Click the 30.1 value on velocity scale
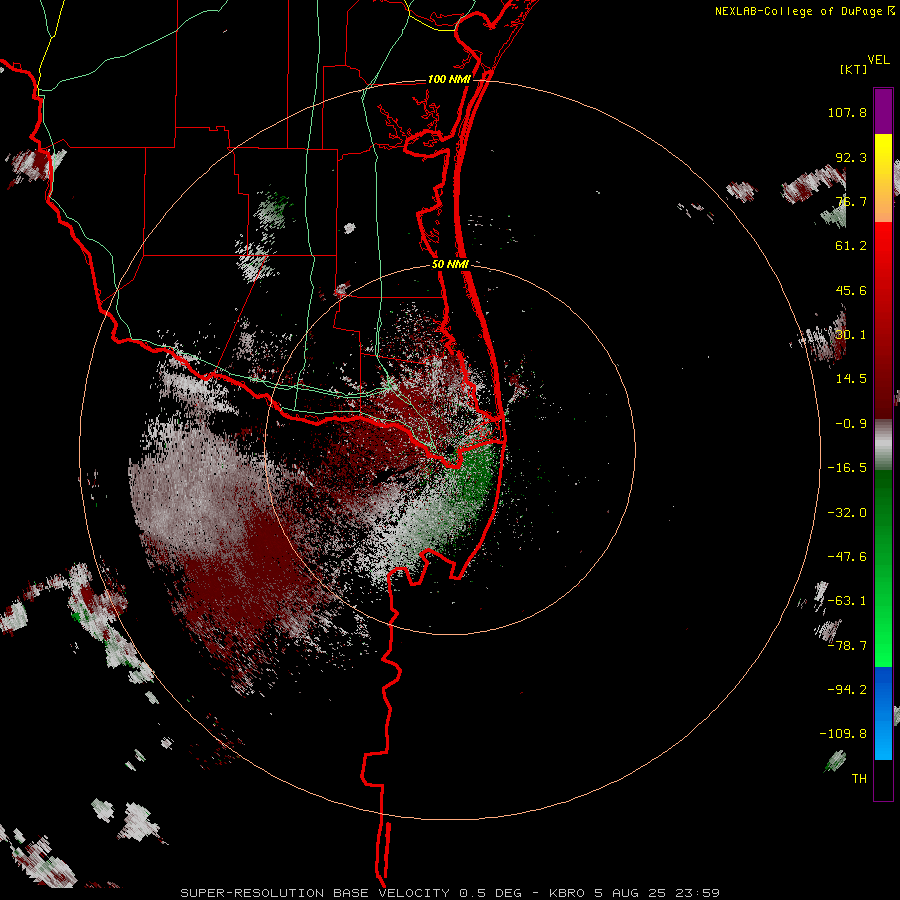The image size is (900, 900). coord(851,335)
